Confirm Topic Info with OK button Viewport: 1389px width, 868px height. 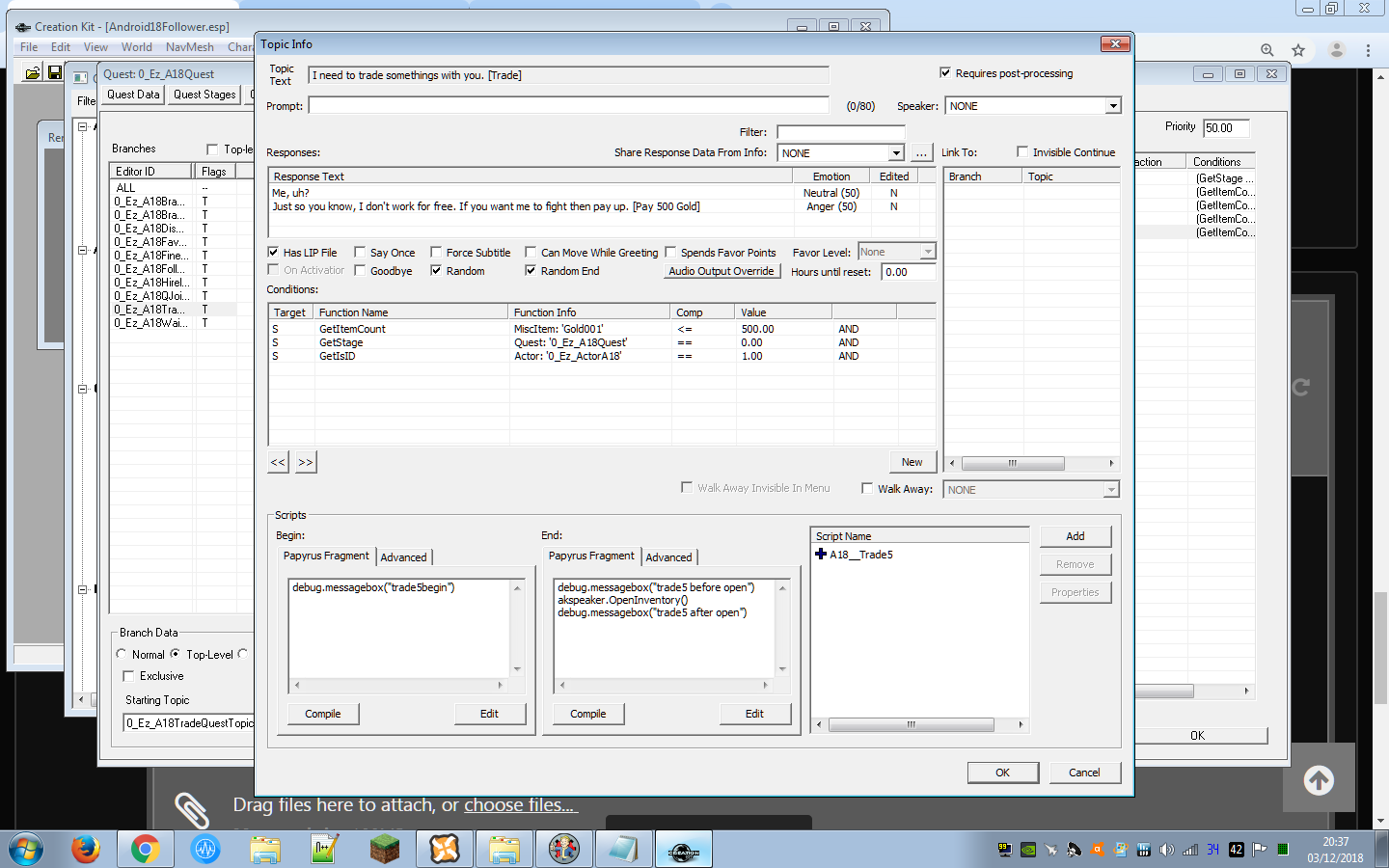click(x=1003, y=773)
